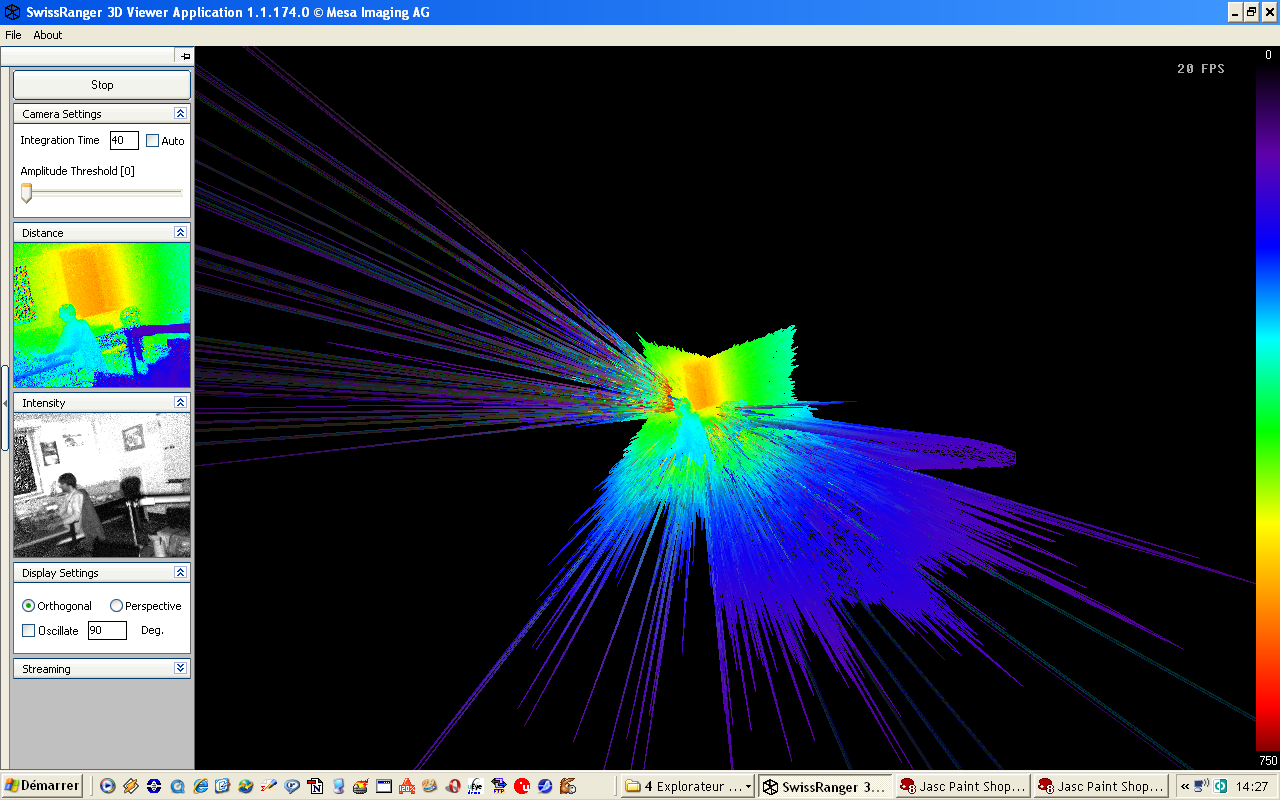Click the Integration Time input field
1280x800 pixels.
pyautogui.click(x=124, y=141)
